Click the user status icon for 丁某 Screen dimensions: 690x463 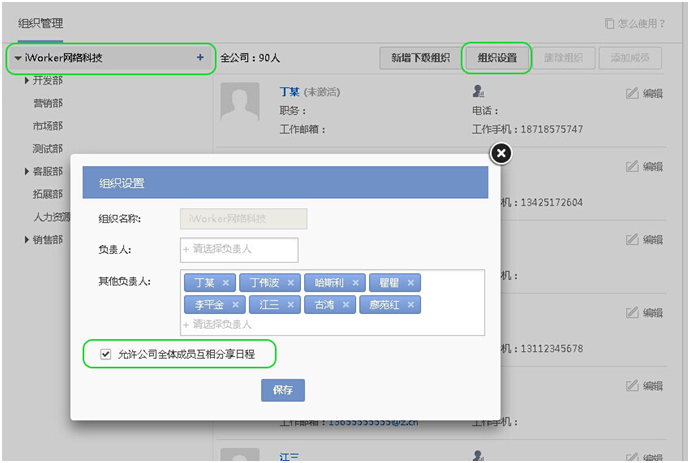click(x=478, y=91)
